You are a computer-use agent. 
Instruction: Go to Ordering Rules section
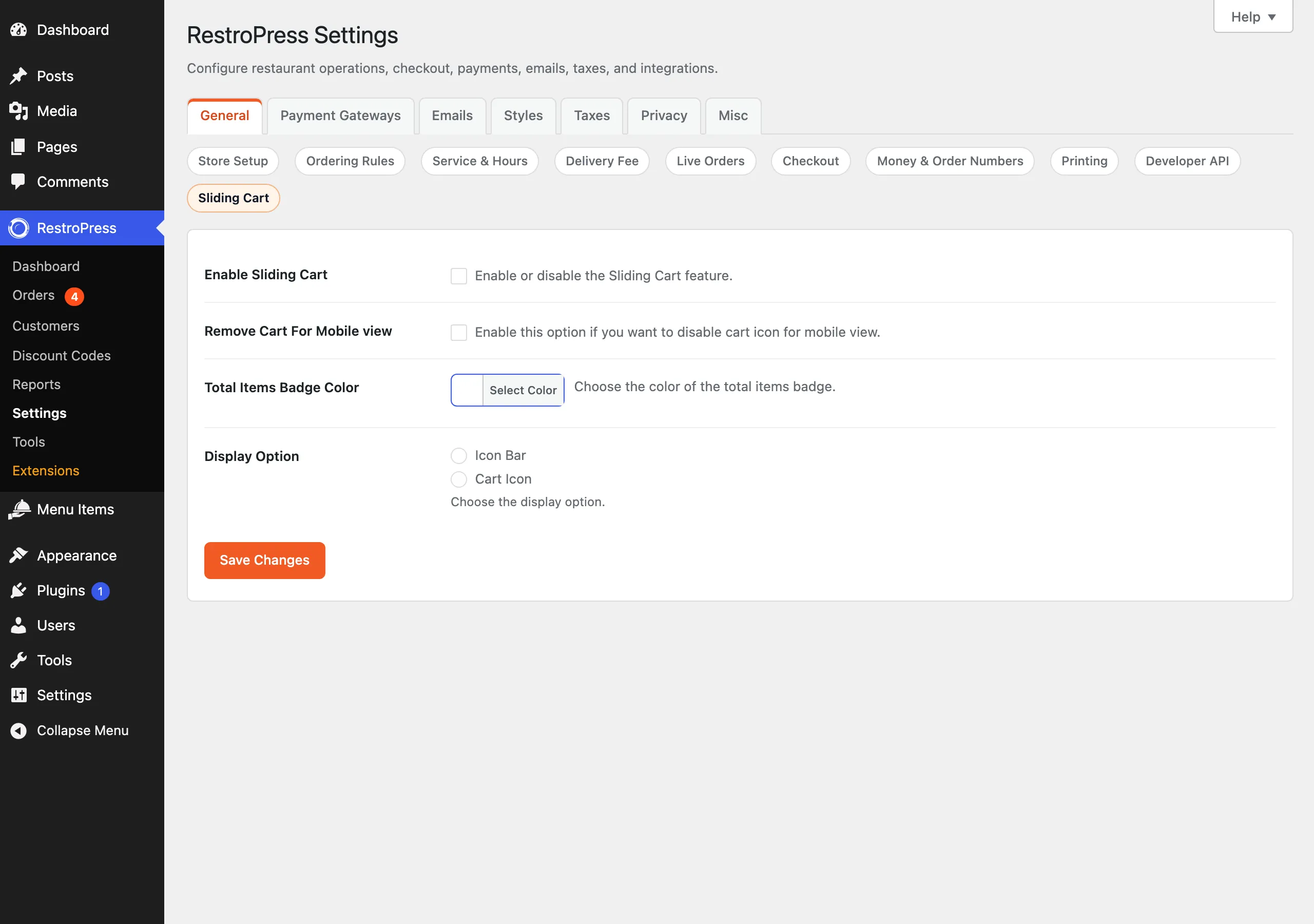(350, 161)
